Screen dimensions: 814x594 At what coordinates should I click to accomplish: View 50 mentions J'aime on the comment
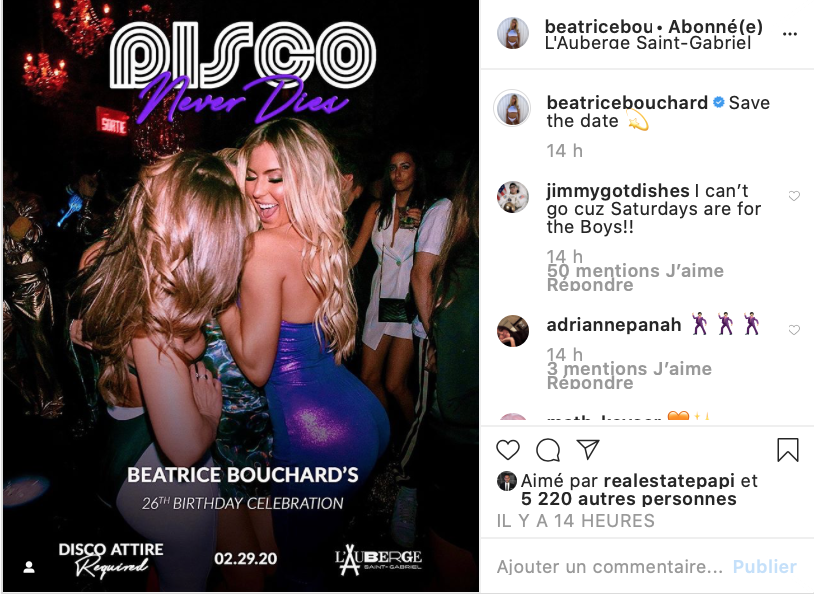[x=635, y=271]
